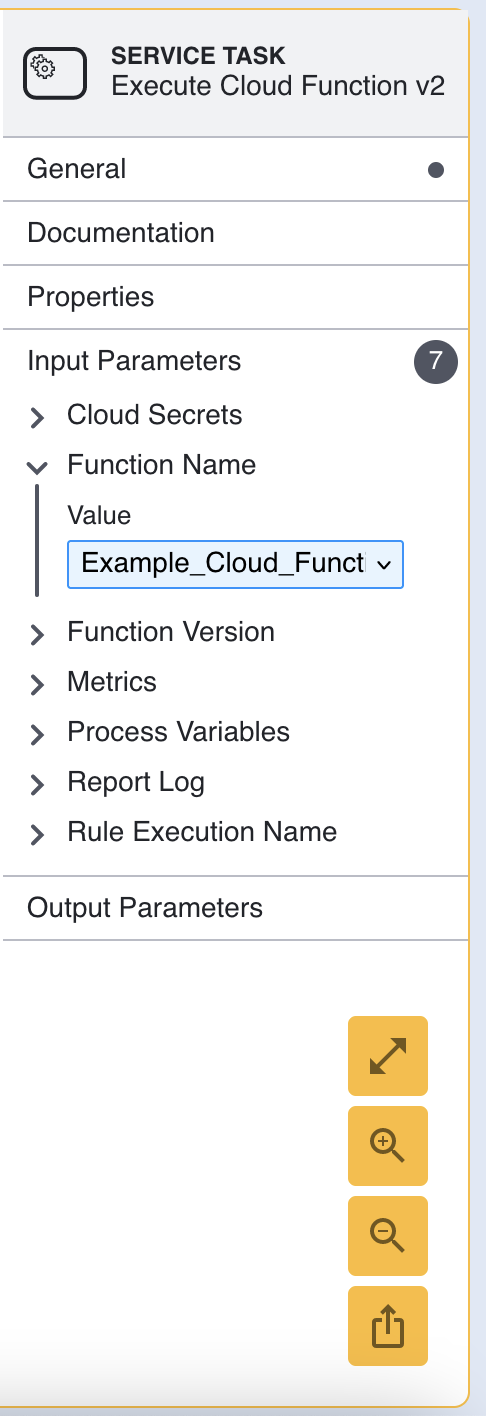This screenshot has height=1416, width=486.
Task: Click the zoom in magnifier button
Action: coord(388,1146)
